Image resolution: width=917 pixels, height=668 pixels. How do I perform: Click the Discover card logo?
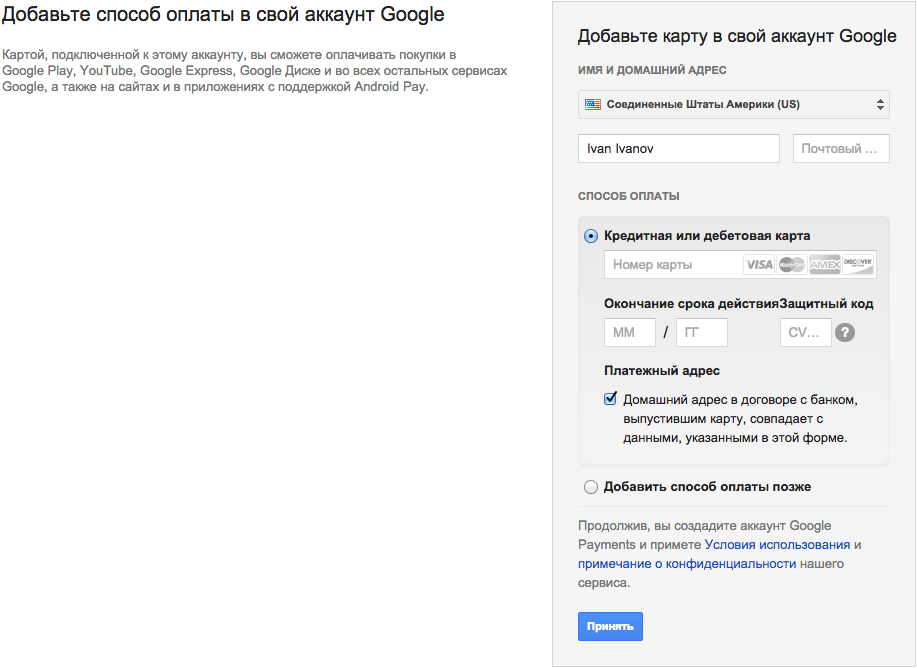point(858,265)
